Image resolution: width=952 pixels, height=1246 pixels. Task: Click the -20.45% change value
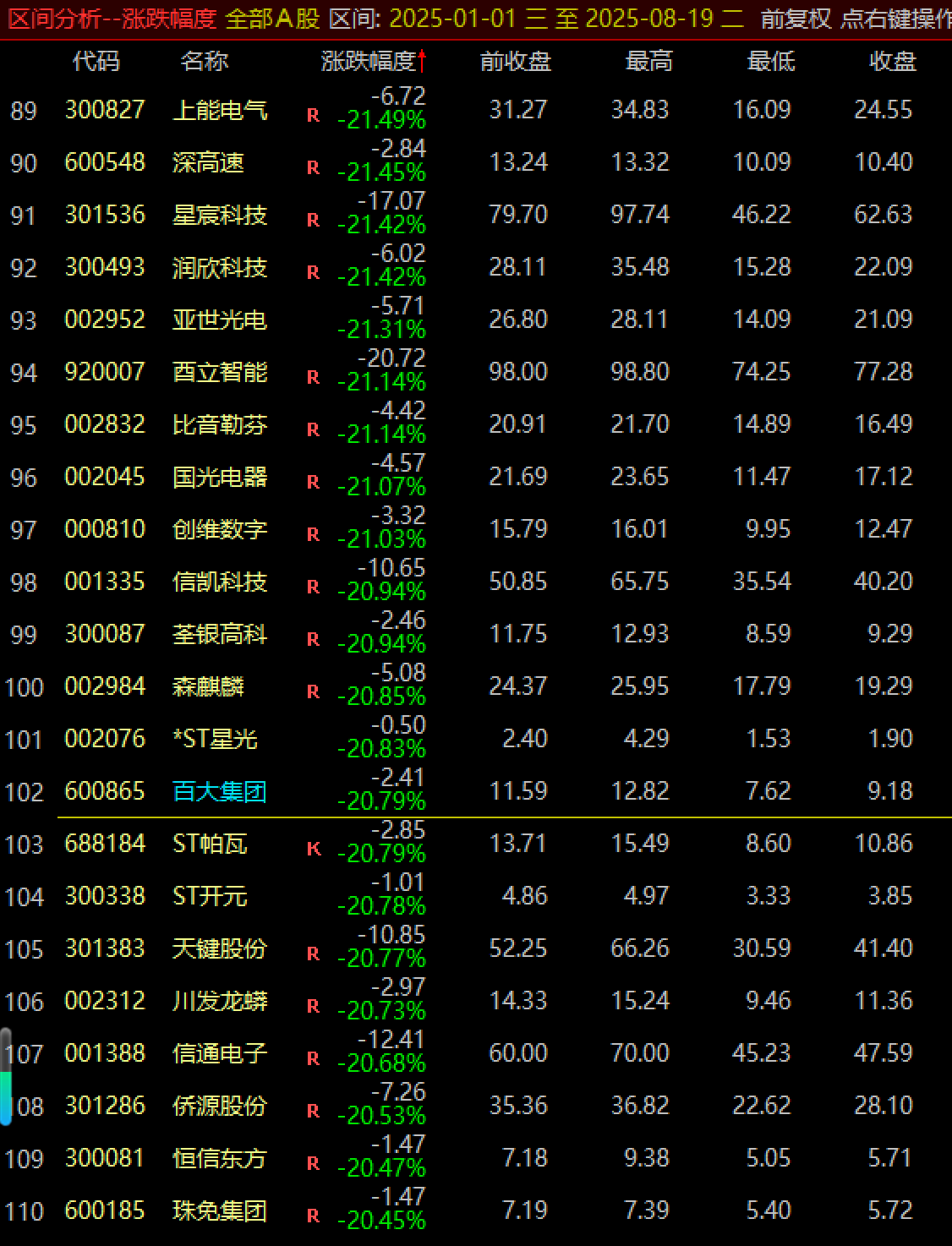pos(381,1221)
